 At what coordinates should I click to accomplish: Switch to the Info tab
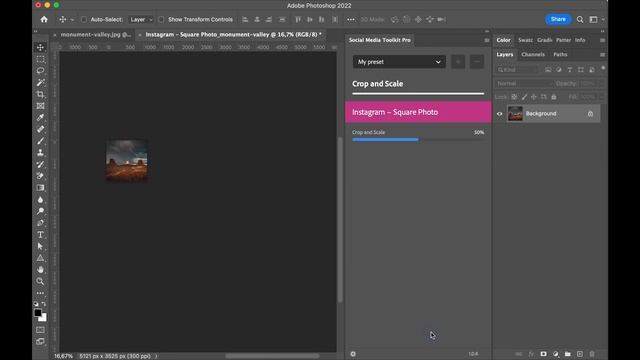(580, 40)
